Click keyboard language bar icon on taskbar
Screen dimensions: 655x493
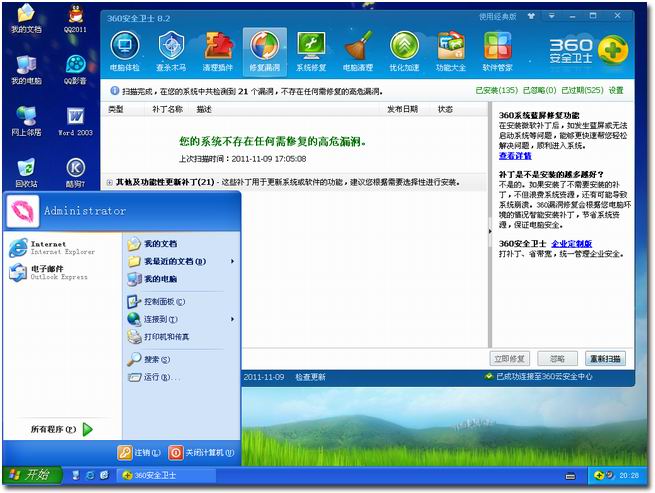coord(570,476)
